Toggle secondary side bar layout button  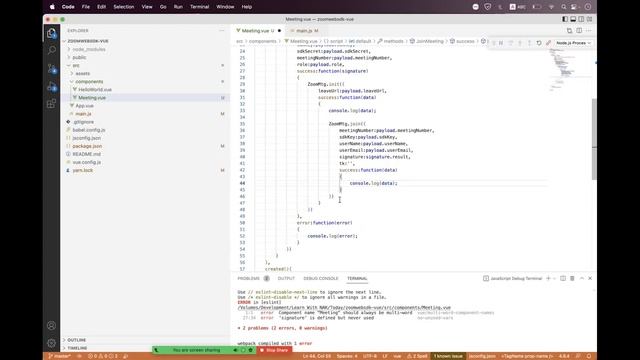[x=581, y=19]
